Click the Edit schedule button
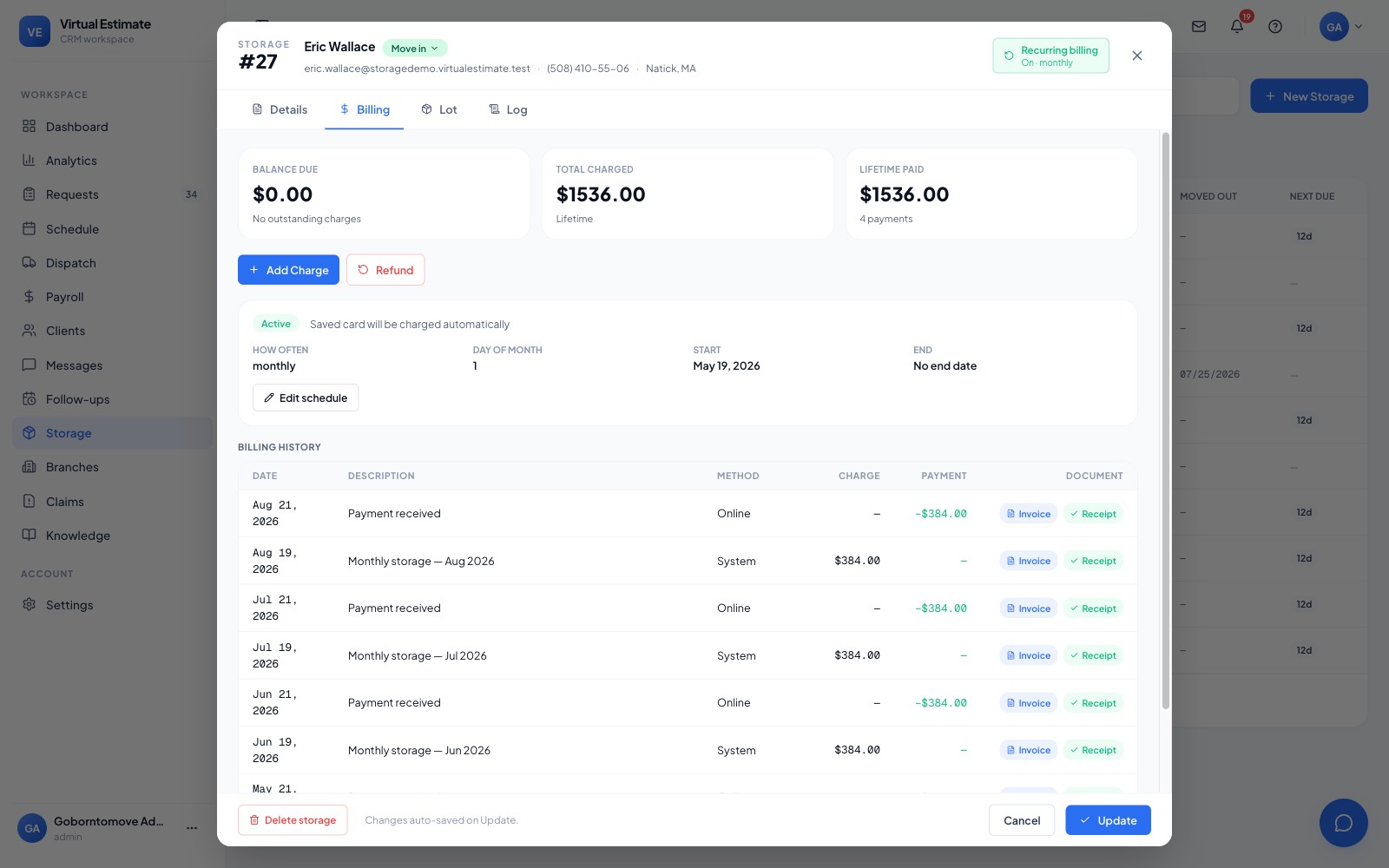Screen dimensions: 1389x868 click(306, 398)
